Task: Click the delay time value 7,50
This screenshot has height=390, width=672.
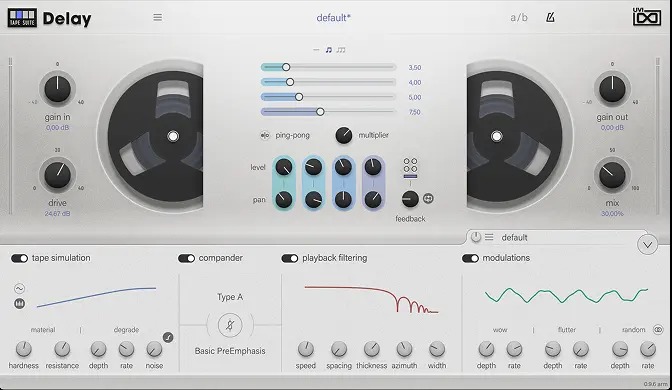Action: [414, 112]
